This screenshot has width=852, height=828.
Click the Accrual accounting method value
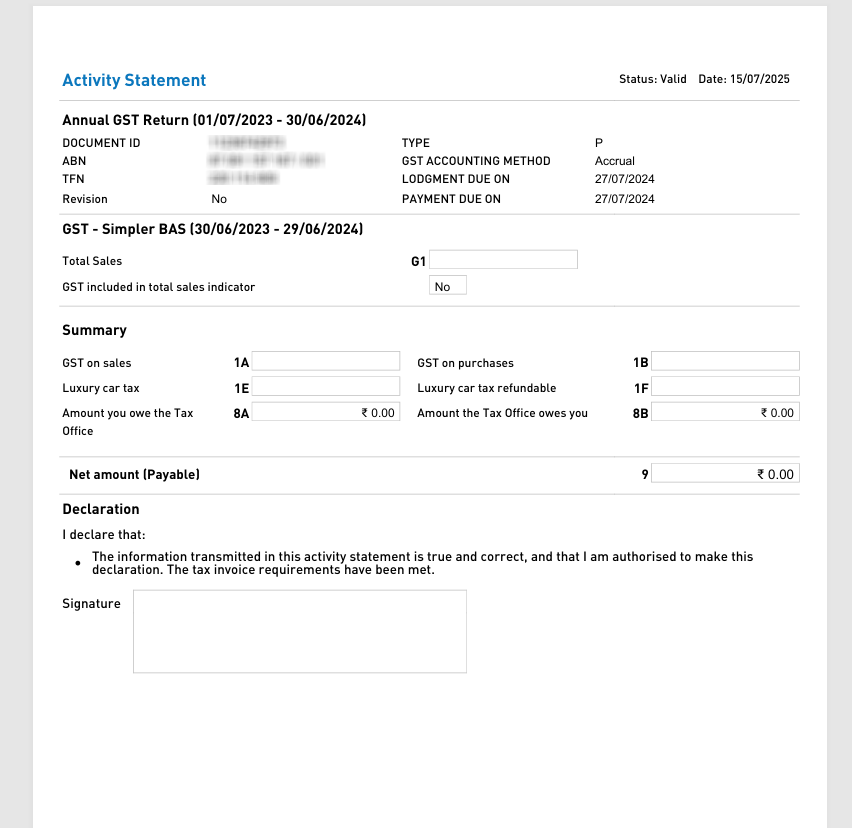[x=614, y=161]
